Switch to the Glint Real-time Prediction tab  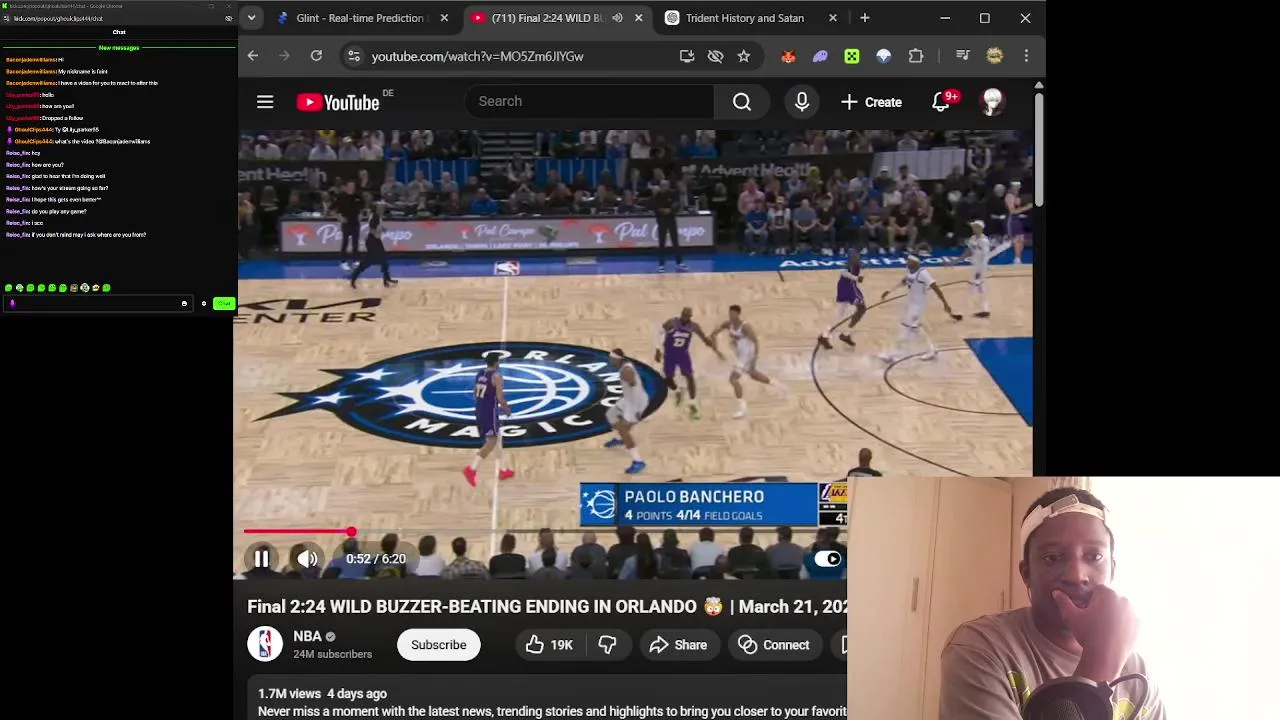click(x=362, y=18)
